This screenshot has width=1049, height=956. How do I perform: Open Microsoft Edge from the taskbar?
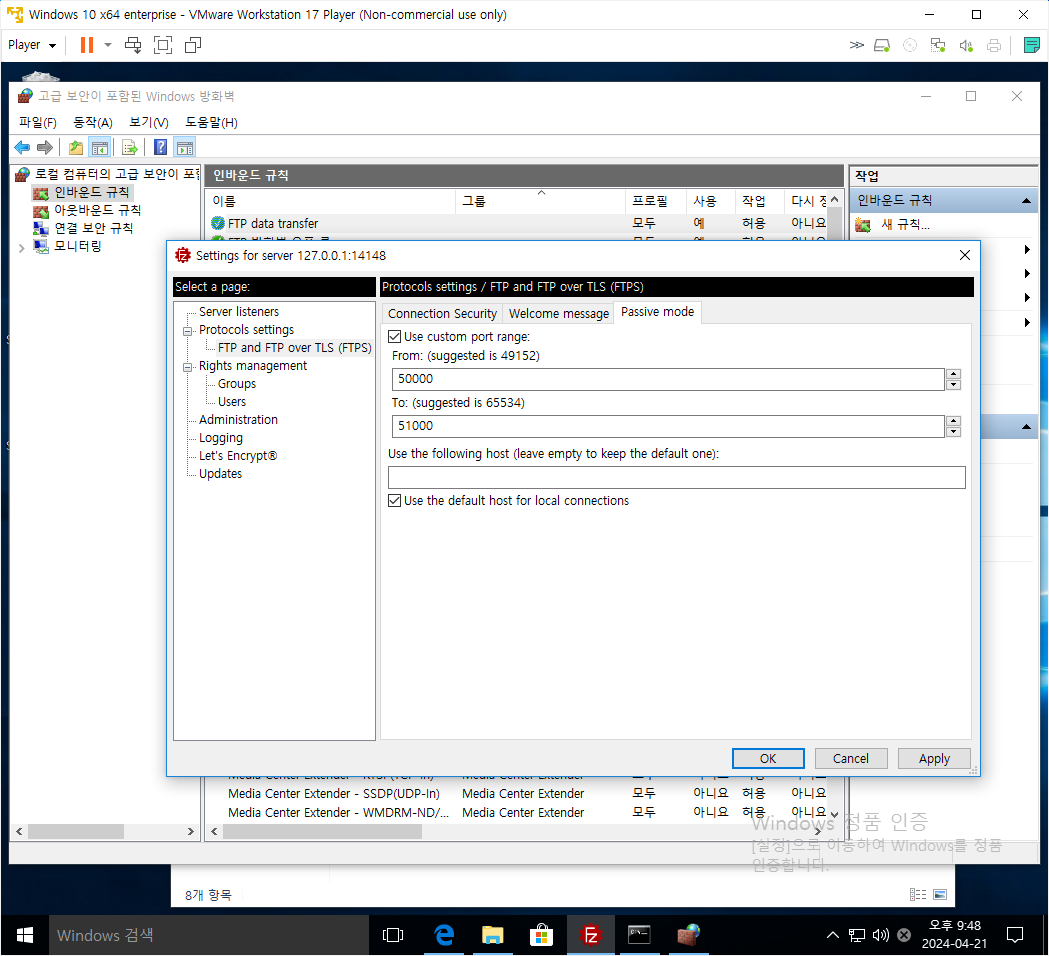(444, 935)
